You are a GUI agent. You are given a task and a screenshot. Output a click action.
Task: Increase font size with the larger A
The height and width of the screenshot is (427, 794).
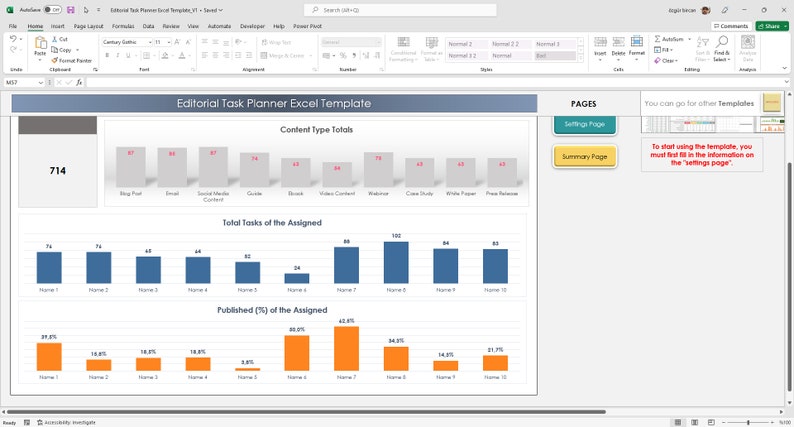[x=177, y=42]
